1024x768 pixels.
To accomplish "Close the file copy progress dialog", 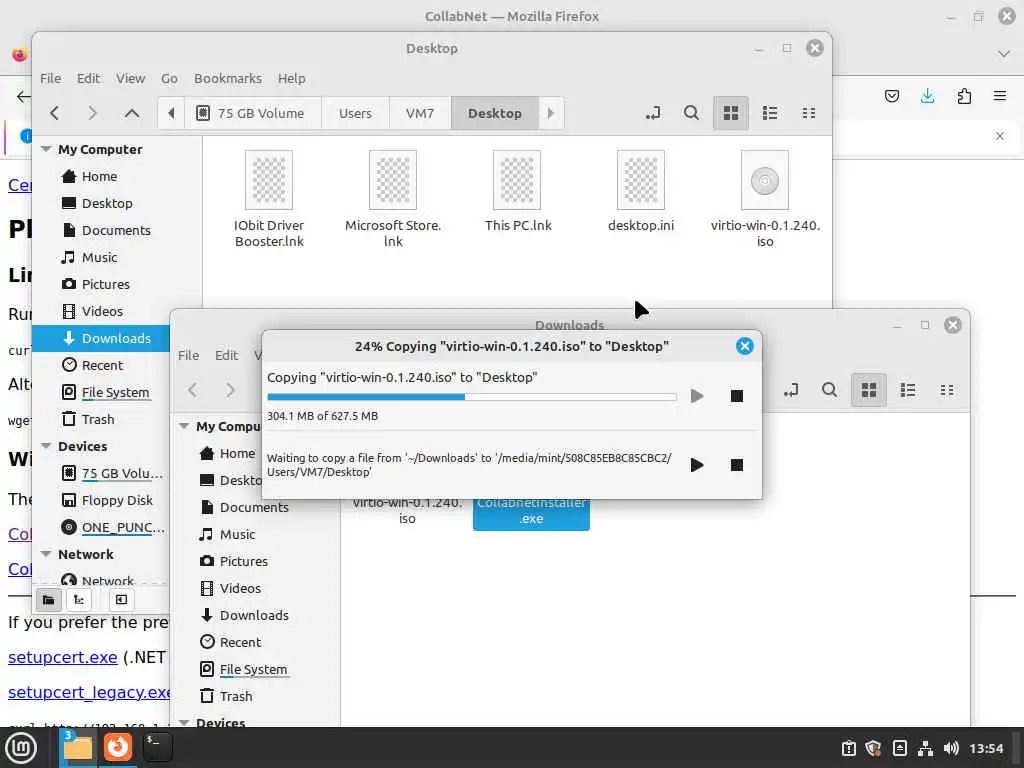I will [744, 346].
